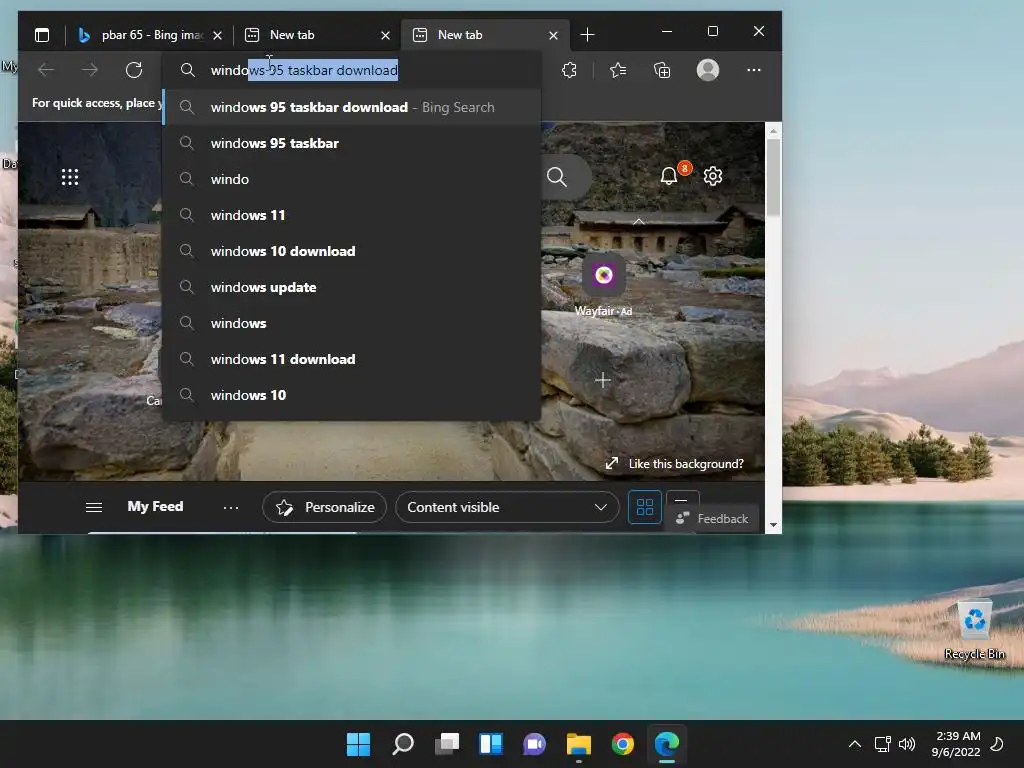Click the page scrollbar down arrow
The image size is (1024, 768).
tap(773, 524)
